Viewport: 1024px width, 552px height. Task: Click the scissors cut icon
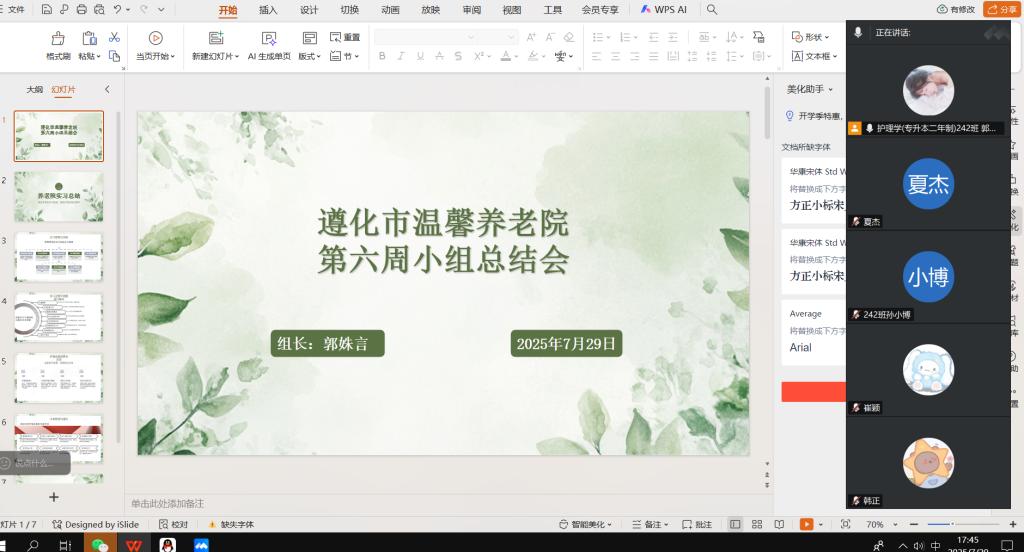114,37
